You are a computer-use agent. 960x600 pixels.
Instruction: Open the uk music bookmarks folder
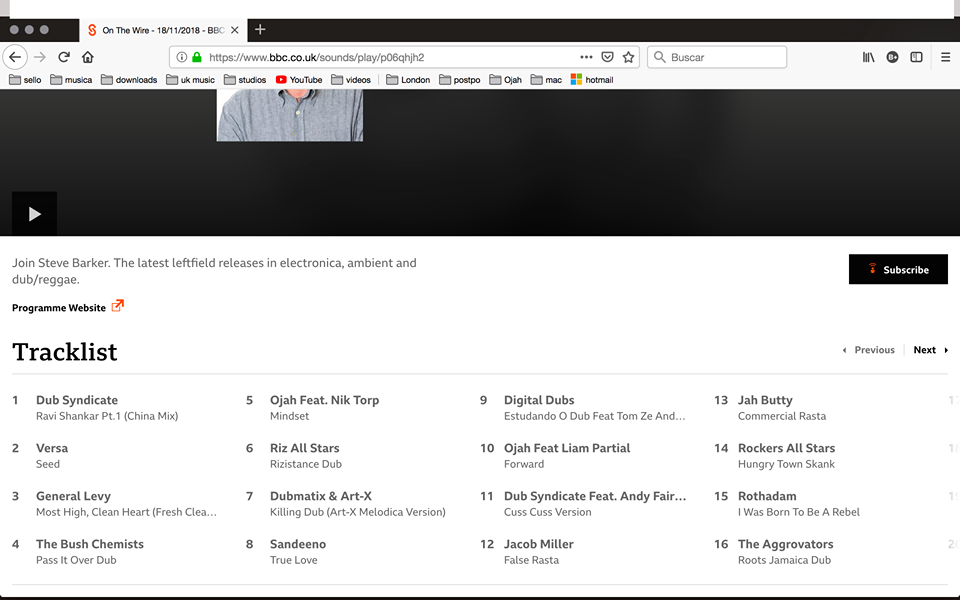pos(190,80)
